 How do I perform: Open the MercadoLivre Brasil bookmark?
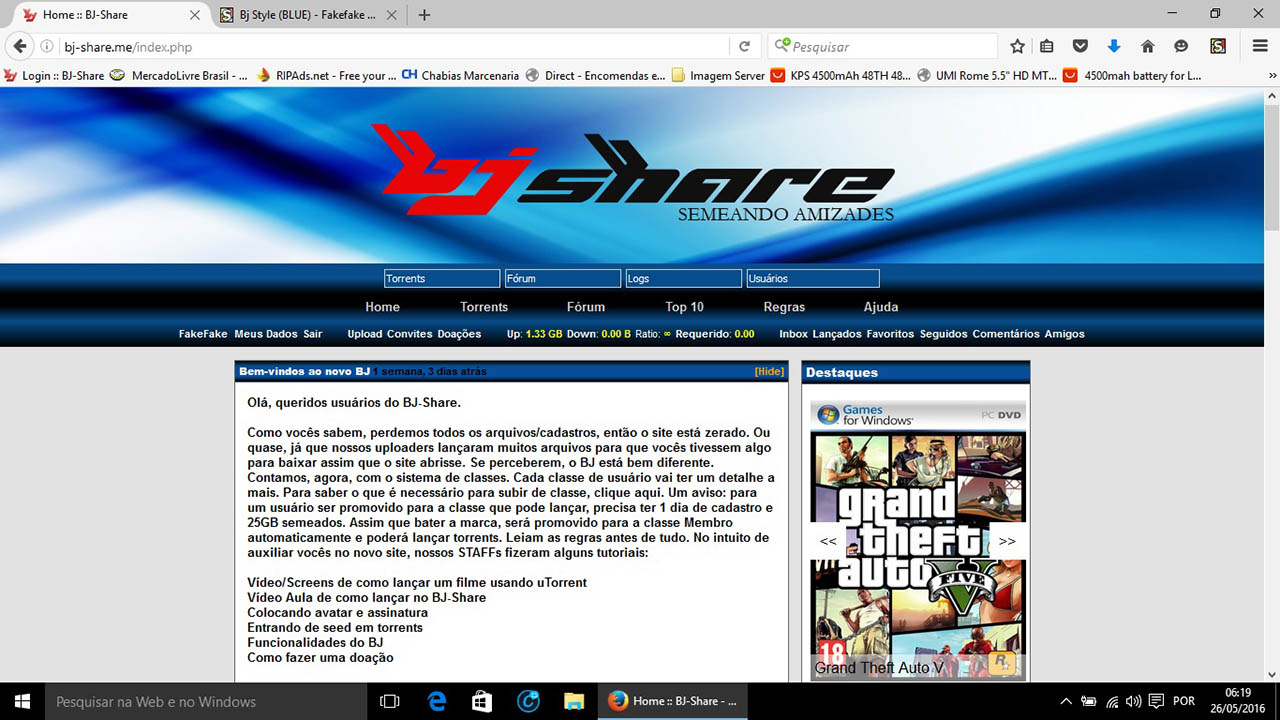pos(179,75)
